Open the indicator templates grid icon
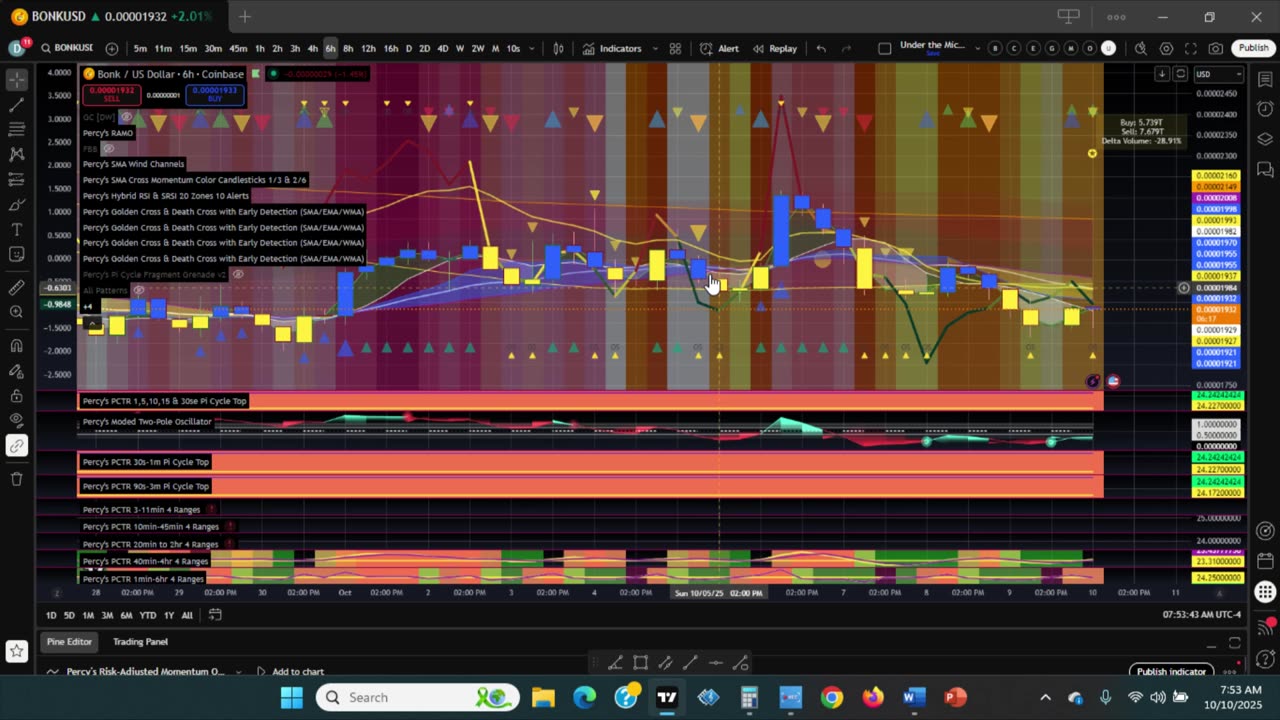Screen dimensions: 1280x720 click(x=675, y=48)
